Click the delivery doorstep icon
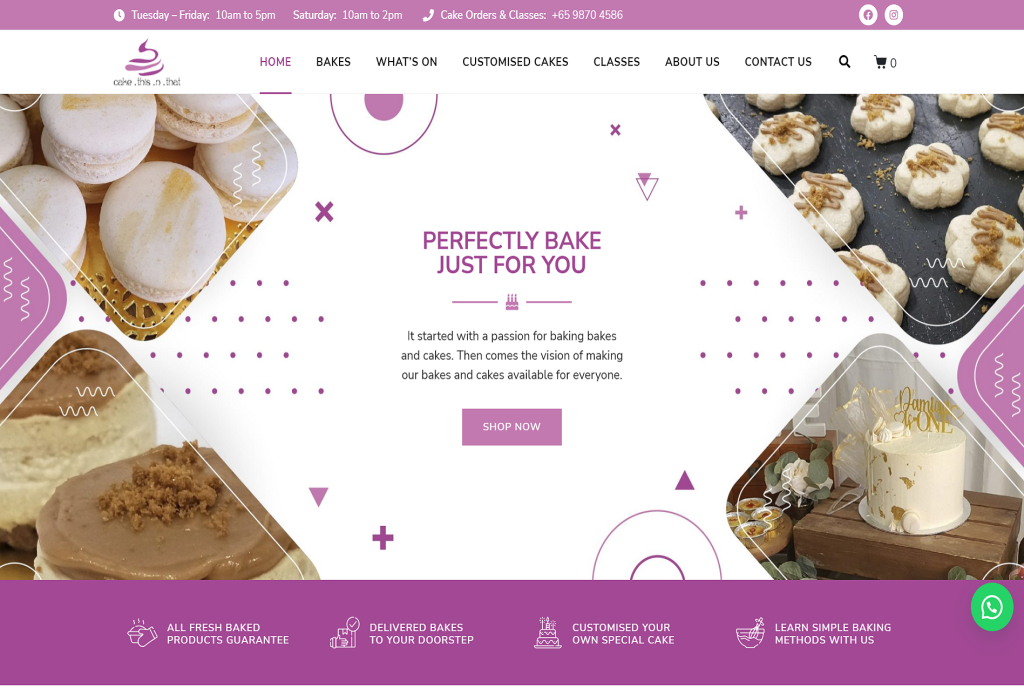The height and width of the screenshot is (696, 1024). click(x=345, y=633)
